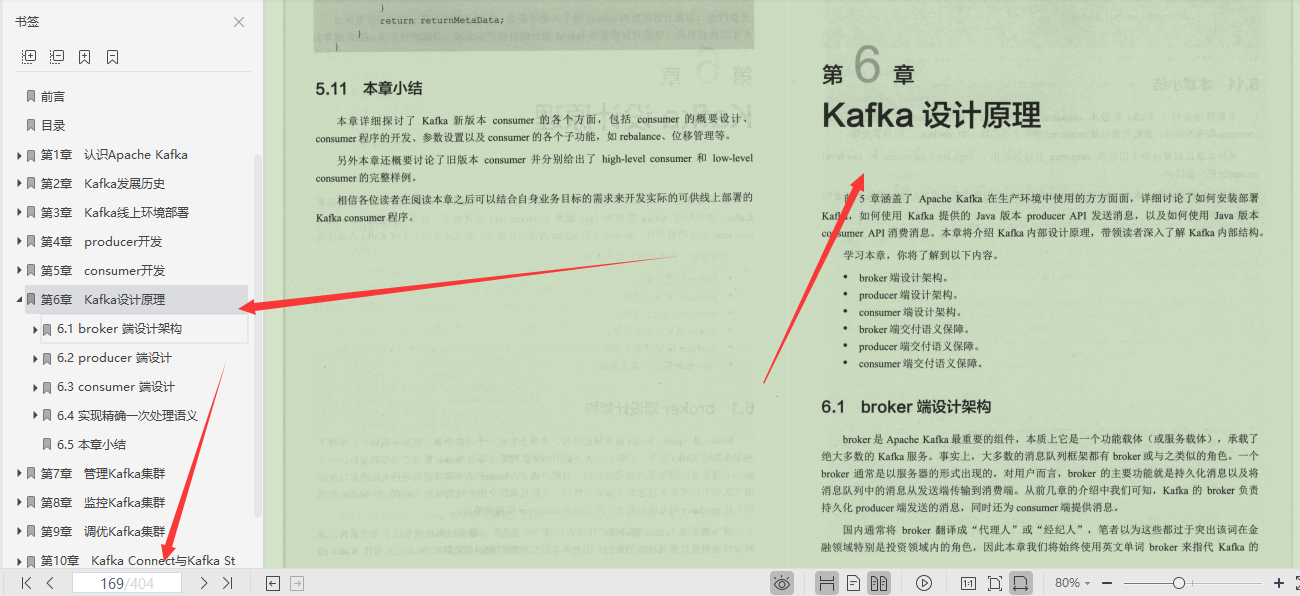The height and width of the screenshot is (596, 1300).
Task: Expand 第3章 Kafka线上环境部署
Action: (x=19, y=213)
